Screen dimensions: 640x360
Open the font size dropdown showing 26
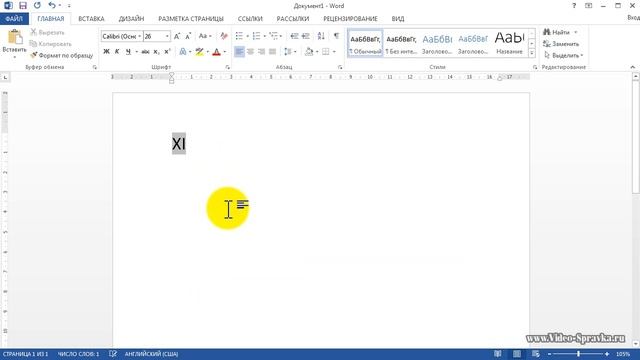(167, 36)
